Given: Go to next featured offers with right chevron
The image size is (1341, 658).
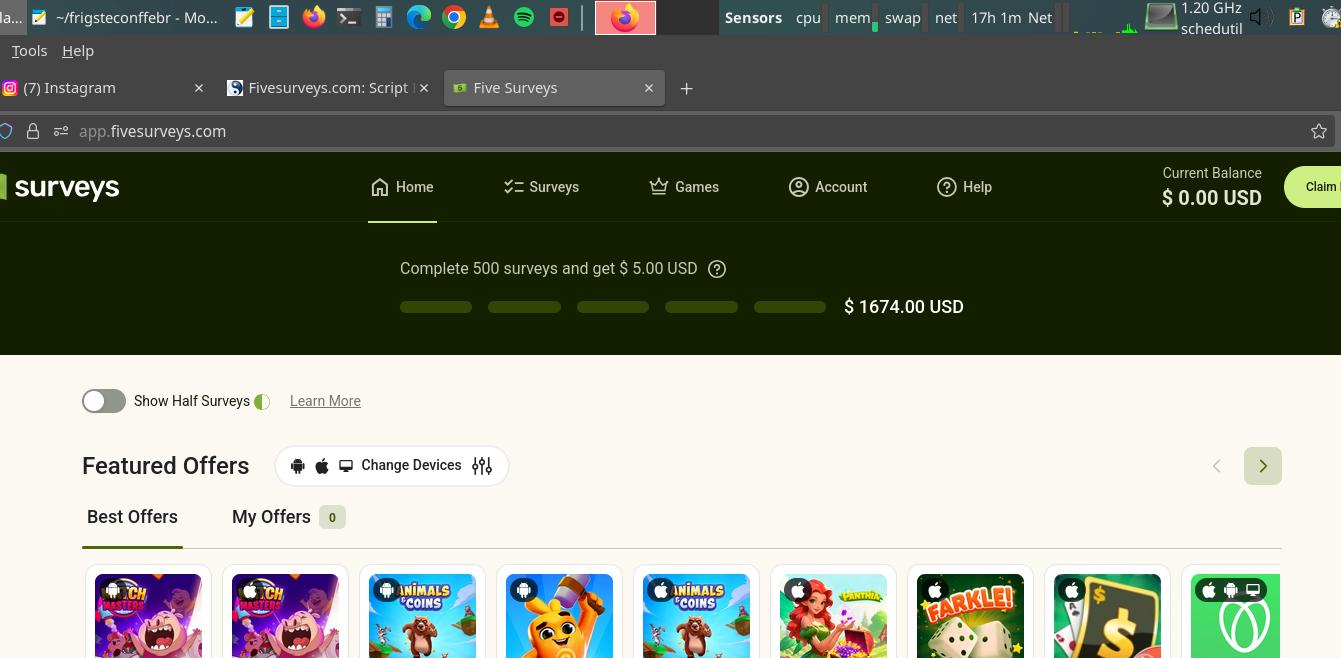Looking at the screenshot, I should 1263,466.
